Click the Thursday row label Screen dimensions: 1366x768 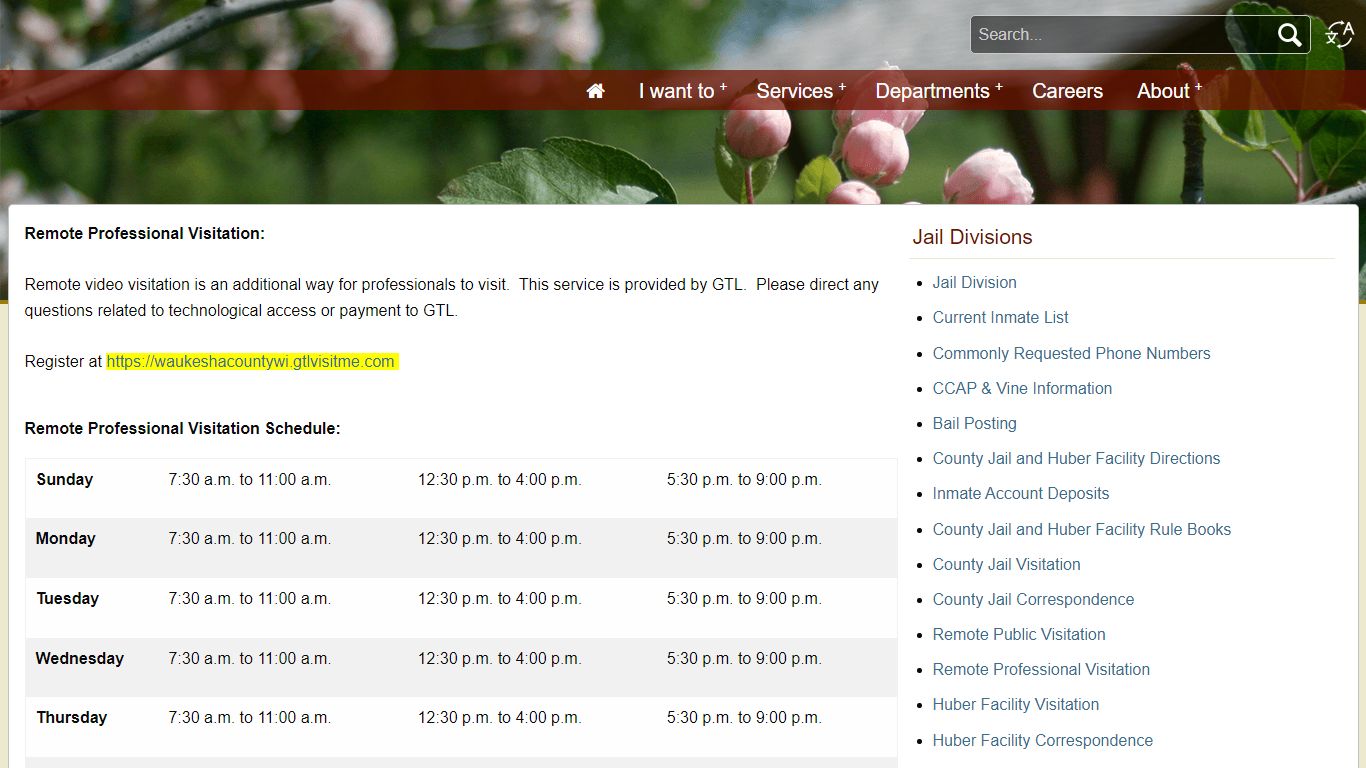(x=72, y=718)
